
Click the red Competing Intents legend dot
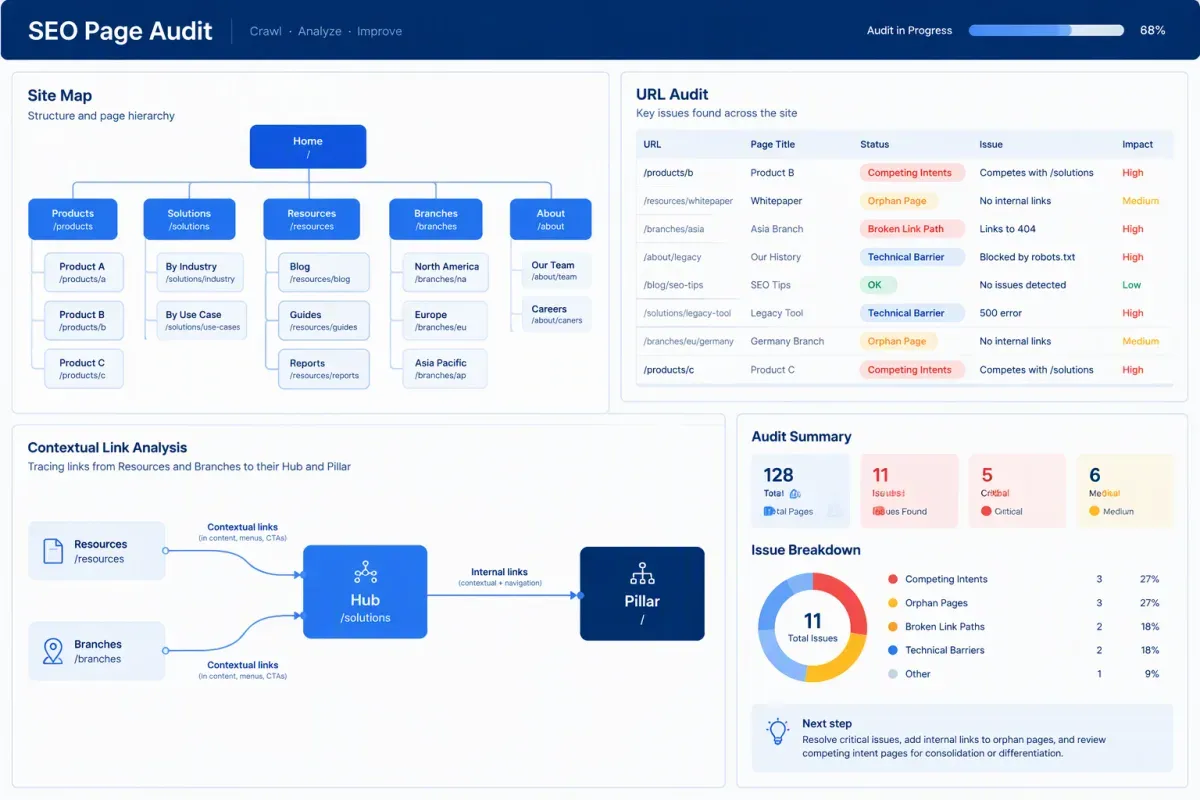click(892, 579)
